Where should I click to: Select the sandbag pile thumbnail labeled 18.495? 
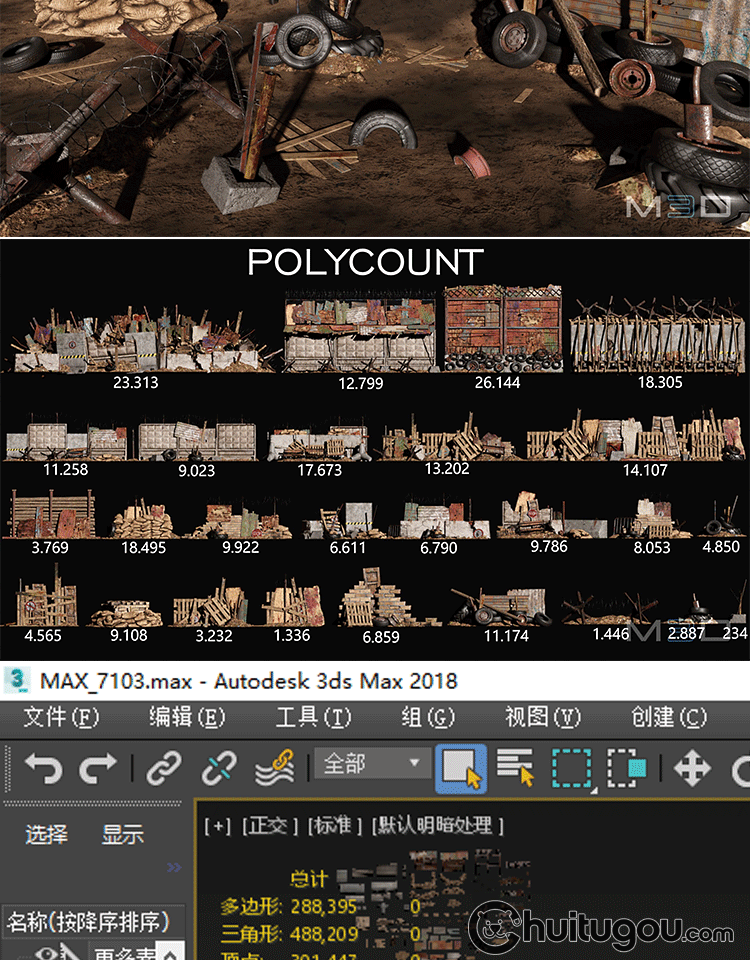143,519
